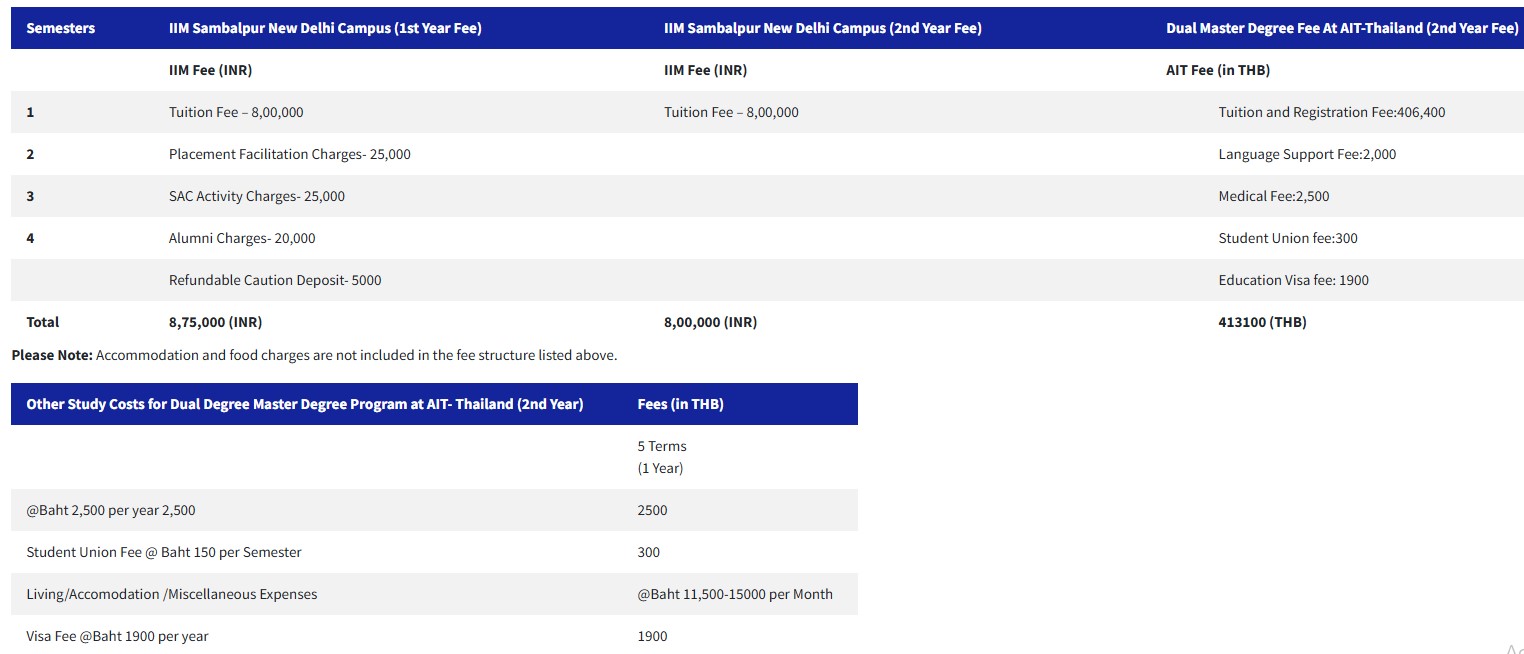Select the '8,75,000 (INR)' total amount
This screenshot has height=654, width=1524.
pyautogui.click(x=215, y=322)
